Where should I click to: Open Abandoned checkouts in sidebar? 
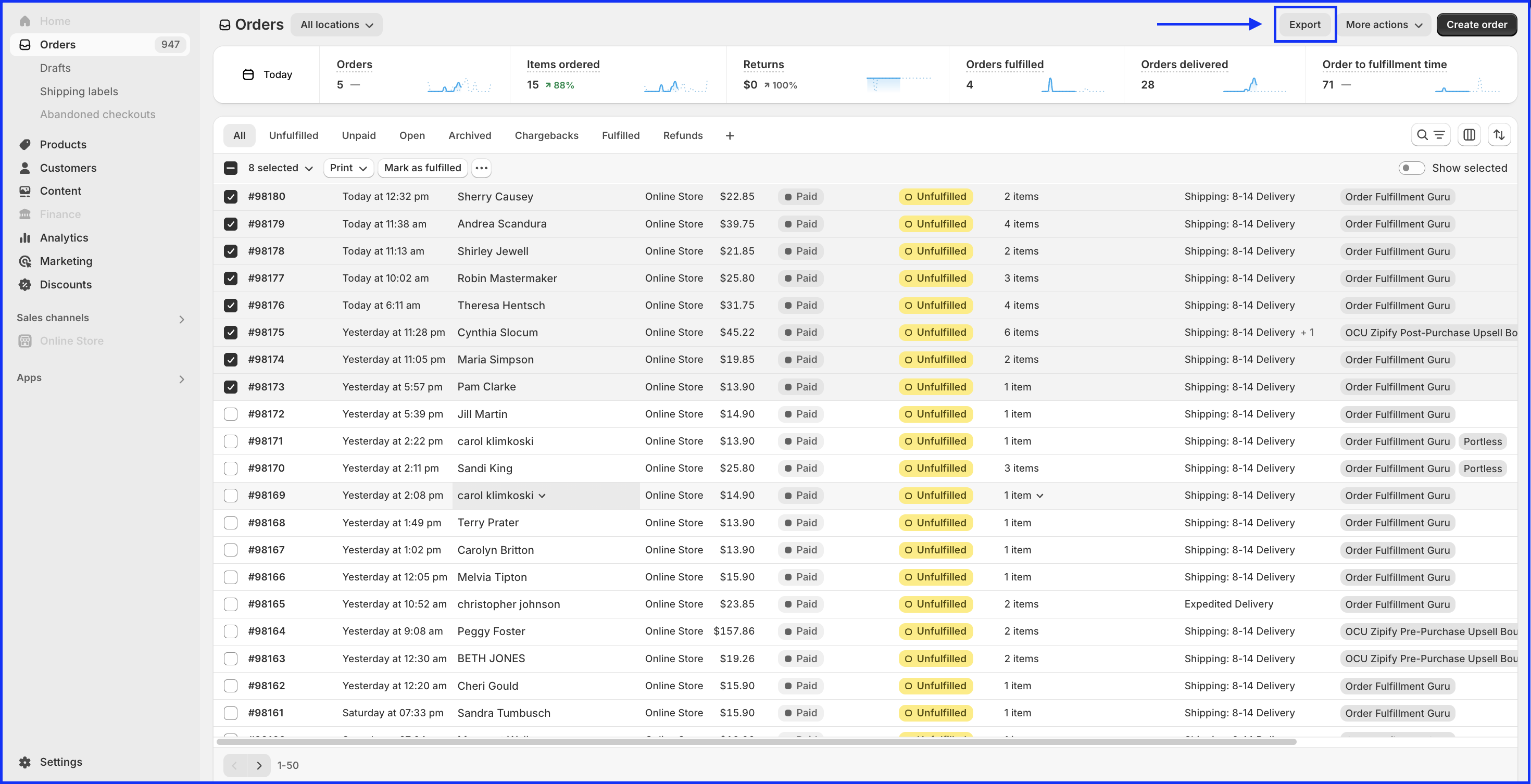click(x=97, y=115)
